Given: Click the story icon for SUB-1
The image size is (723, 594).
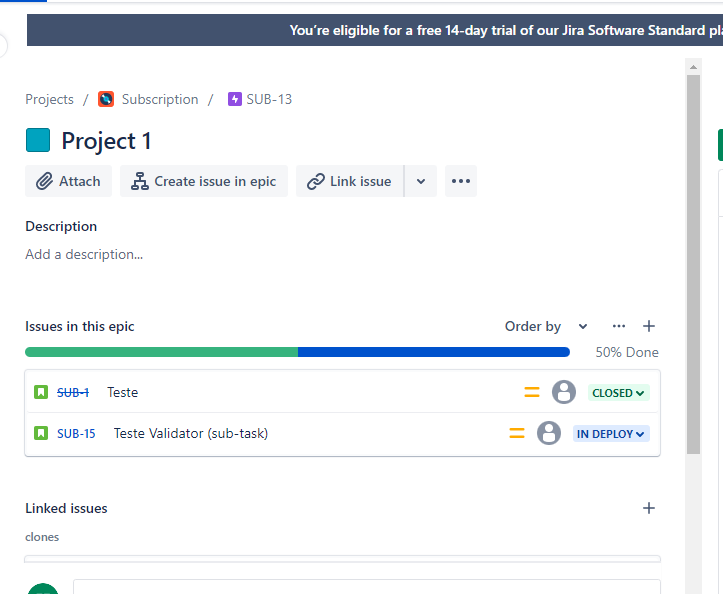Looking at the screenshot, I should 41,392.
